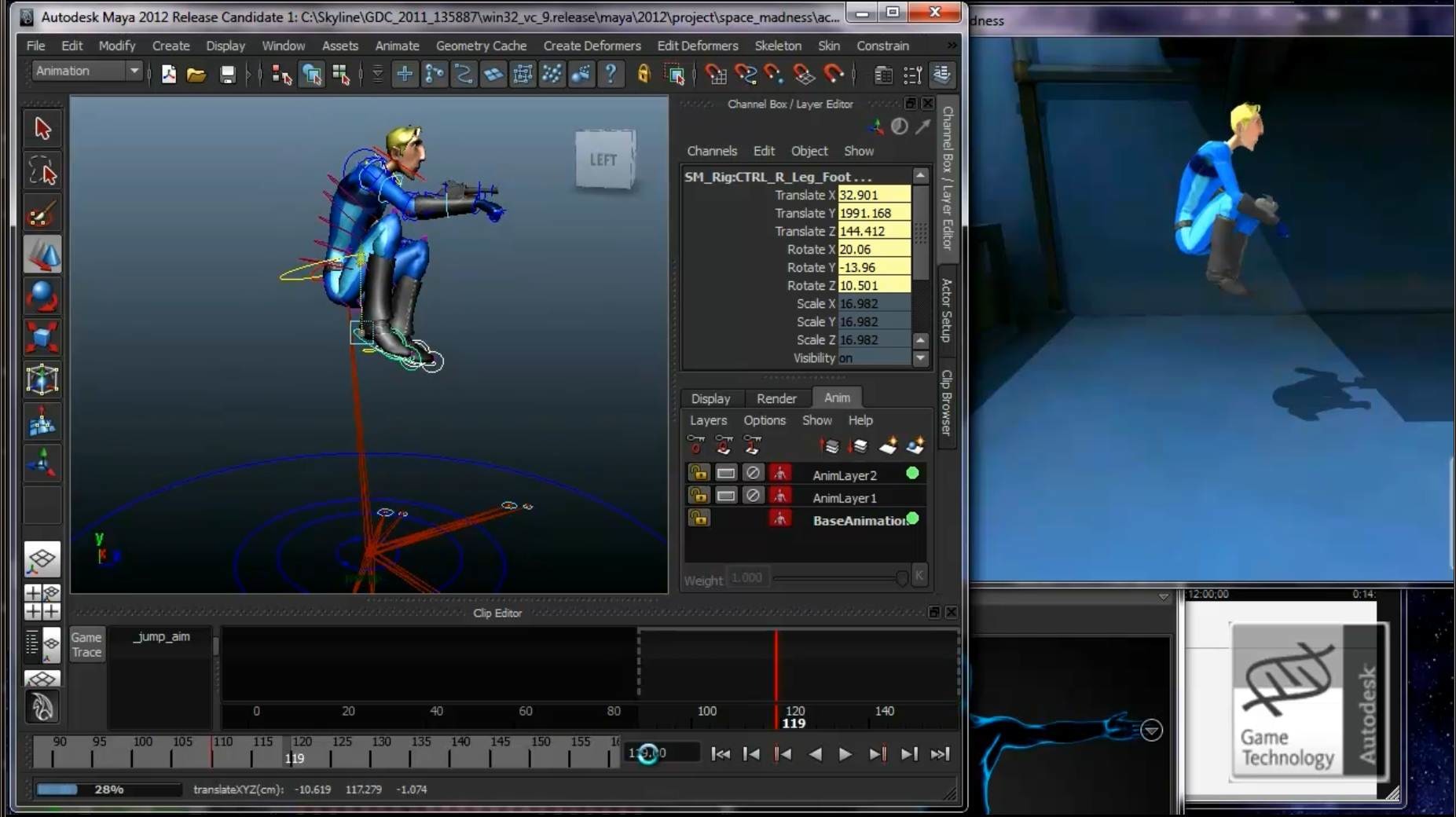Open the Clip Browser side tab
Viewport: 1456px width, 817px height.
pos(947,402)
